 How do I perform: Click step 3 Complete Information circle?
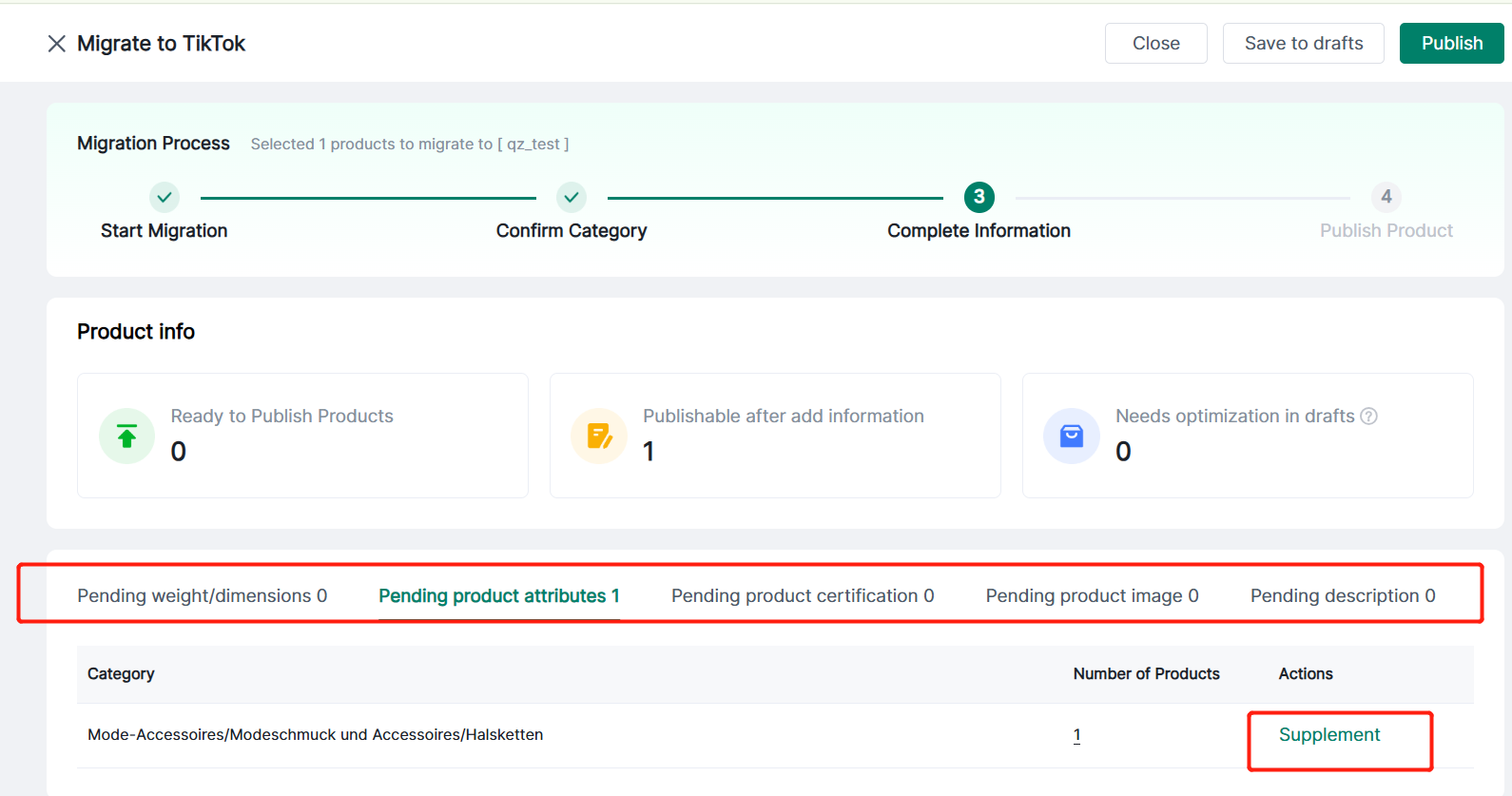pyautogui.click(x=979, y=197)
